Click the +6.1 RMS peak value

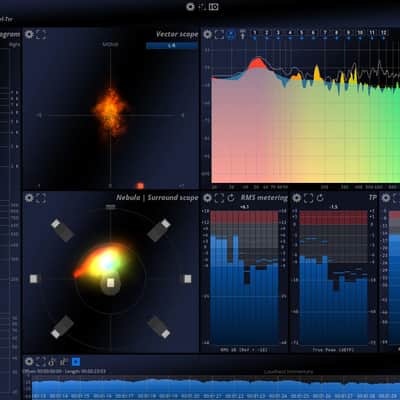(x=244, y=207)
